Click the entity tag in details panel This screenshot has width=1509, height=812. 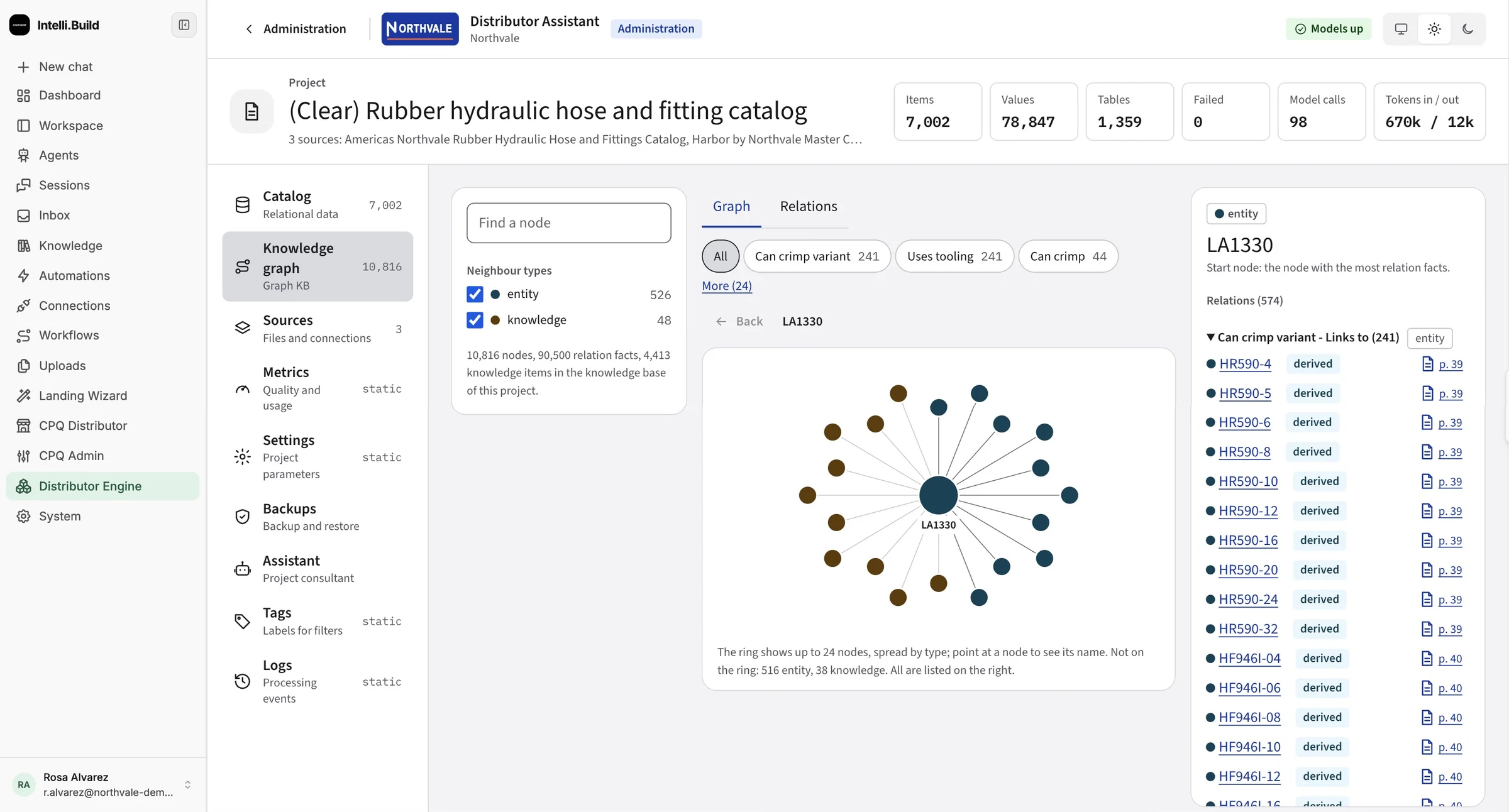(1236, 214)
